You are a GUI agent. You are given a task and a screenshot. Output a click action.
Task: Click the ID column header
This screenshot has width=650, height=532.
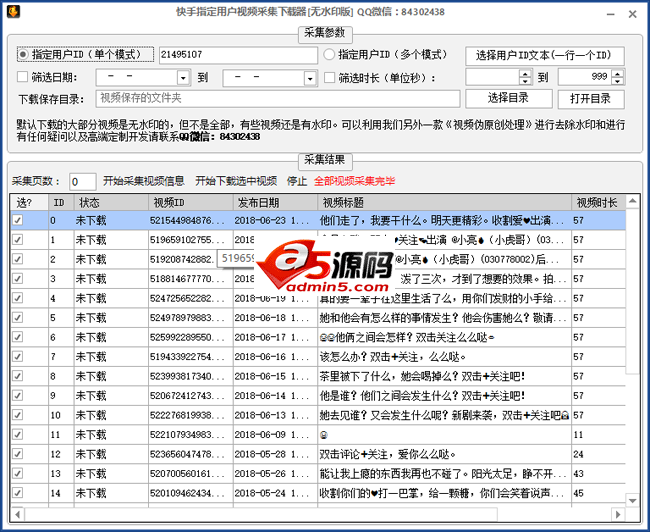pos(61,203)
